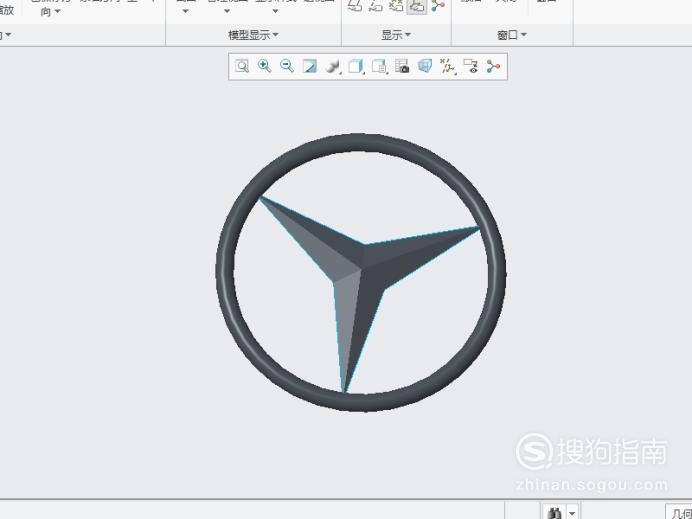The image size is (692, 519).
Task: Toggle spin center icon in graphics toolbar
Action: pyautogui.click(x=493, y=67)
